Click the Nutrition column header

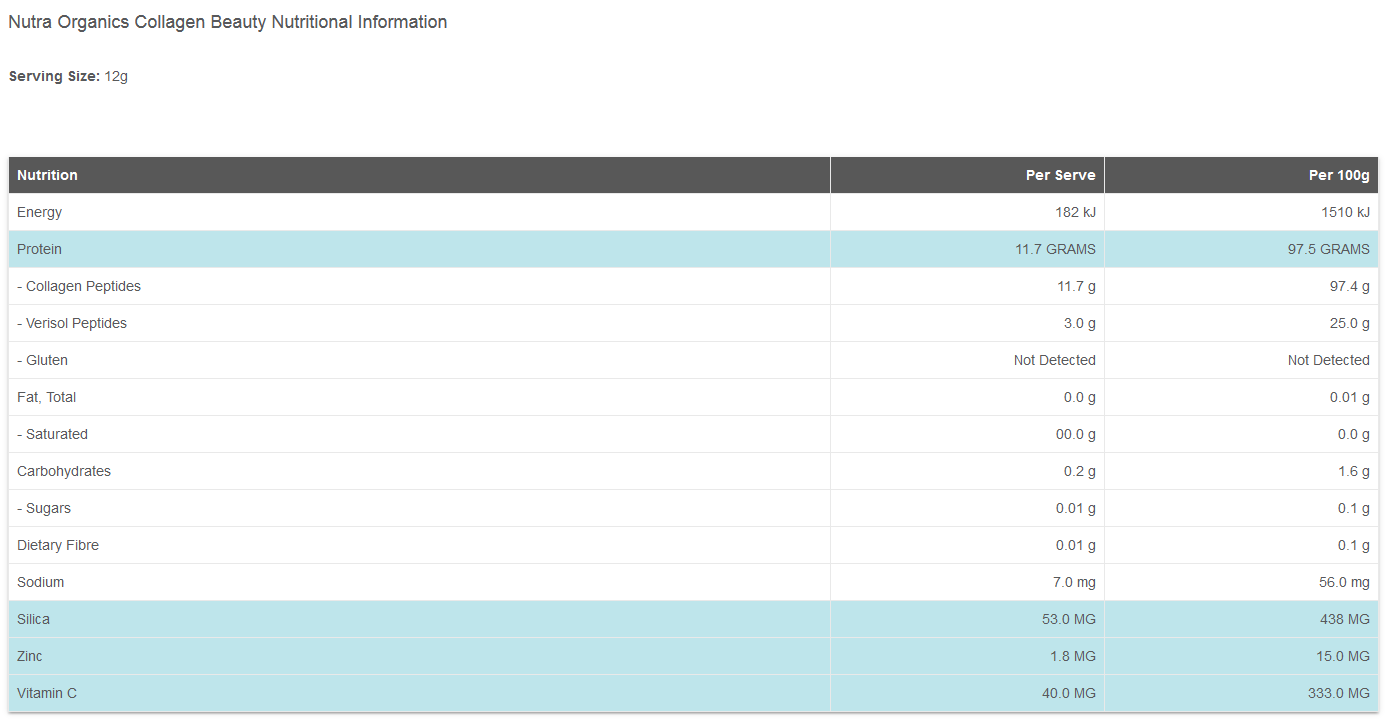47,175
